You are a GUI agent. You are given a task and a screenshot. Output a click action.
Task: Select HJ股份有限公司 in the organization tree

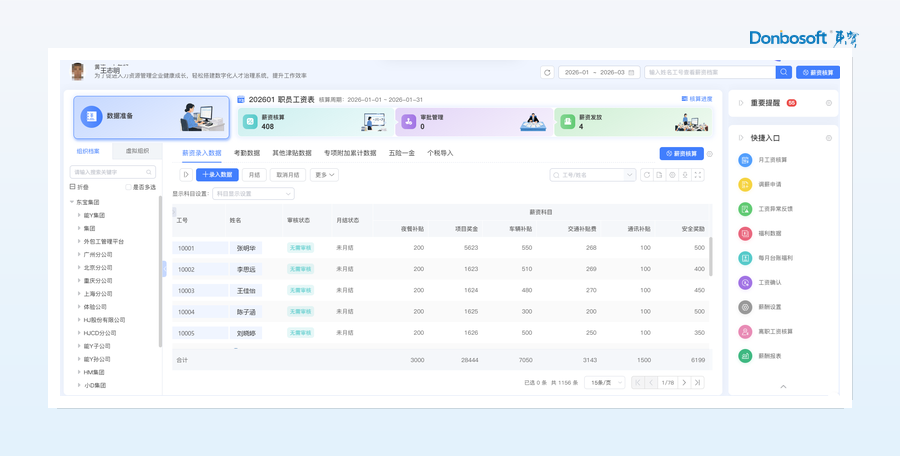(x=104, y=320)
